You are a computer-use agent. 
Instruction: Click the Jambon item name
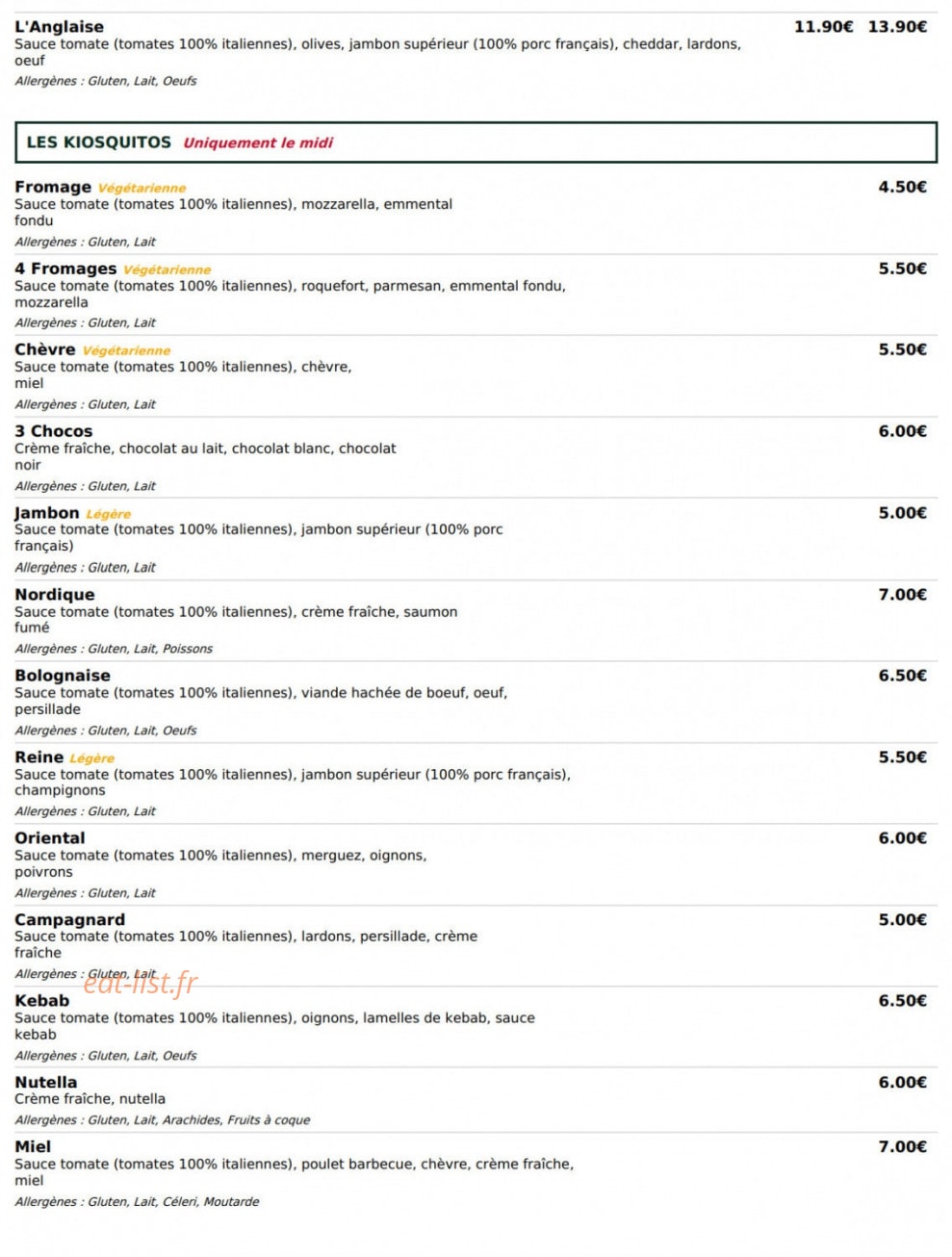(47, 513)
